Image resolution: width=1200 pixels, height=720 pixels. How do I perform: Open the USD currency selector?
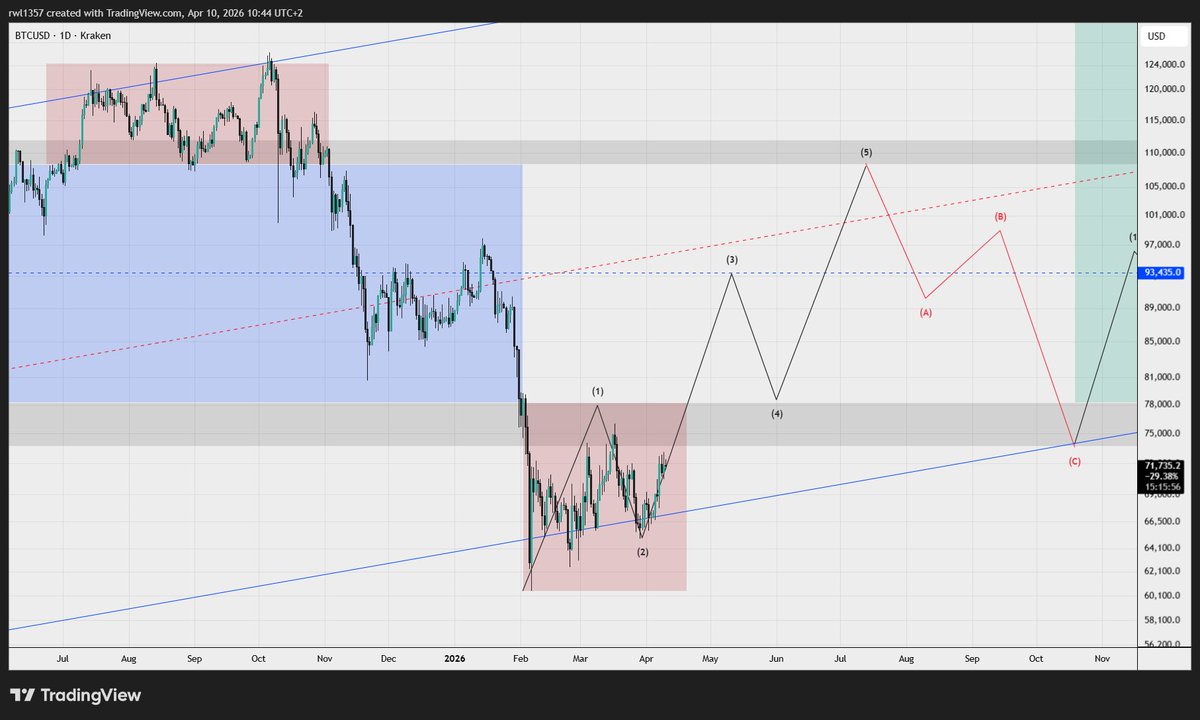(x=1156, y=36)
